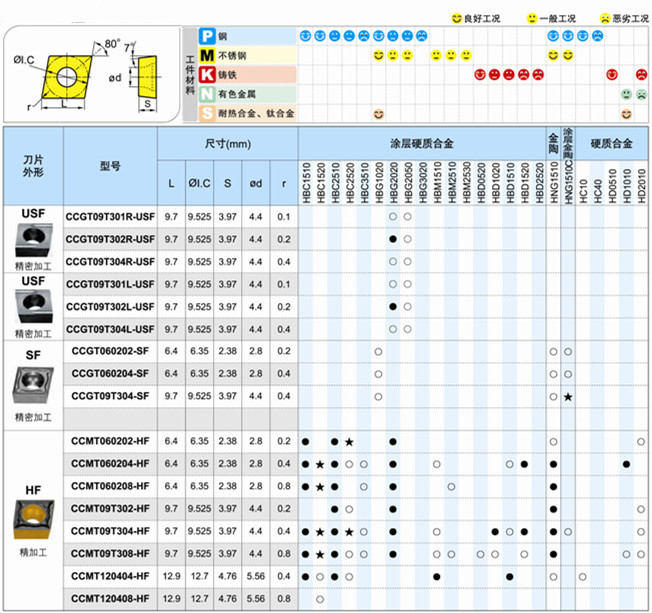Click the filled dot in CCGT09T302L-USF row
652x613 pixels.
(393, 306)
